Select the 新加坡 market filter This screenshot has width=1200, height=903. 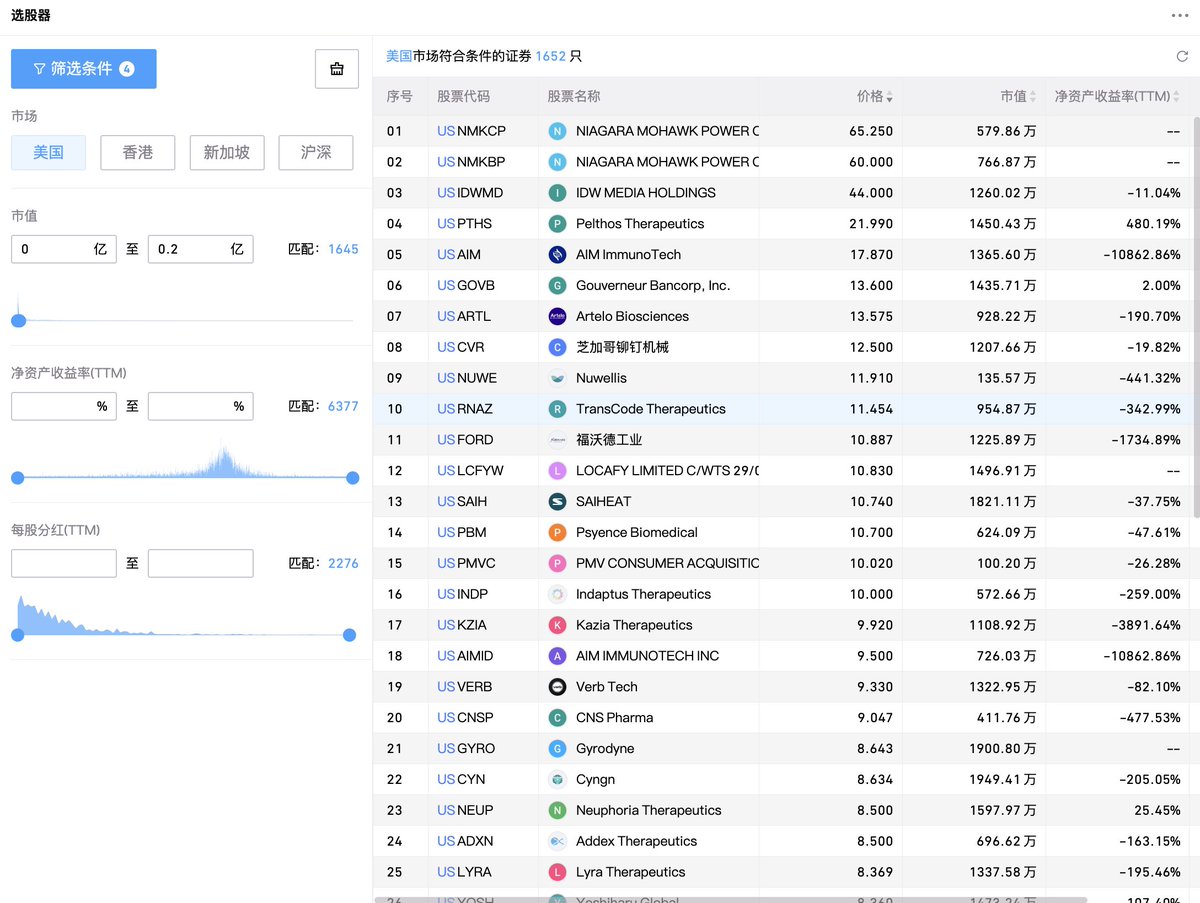227,153
